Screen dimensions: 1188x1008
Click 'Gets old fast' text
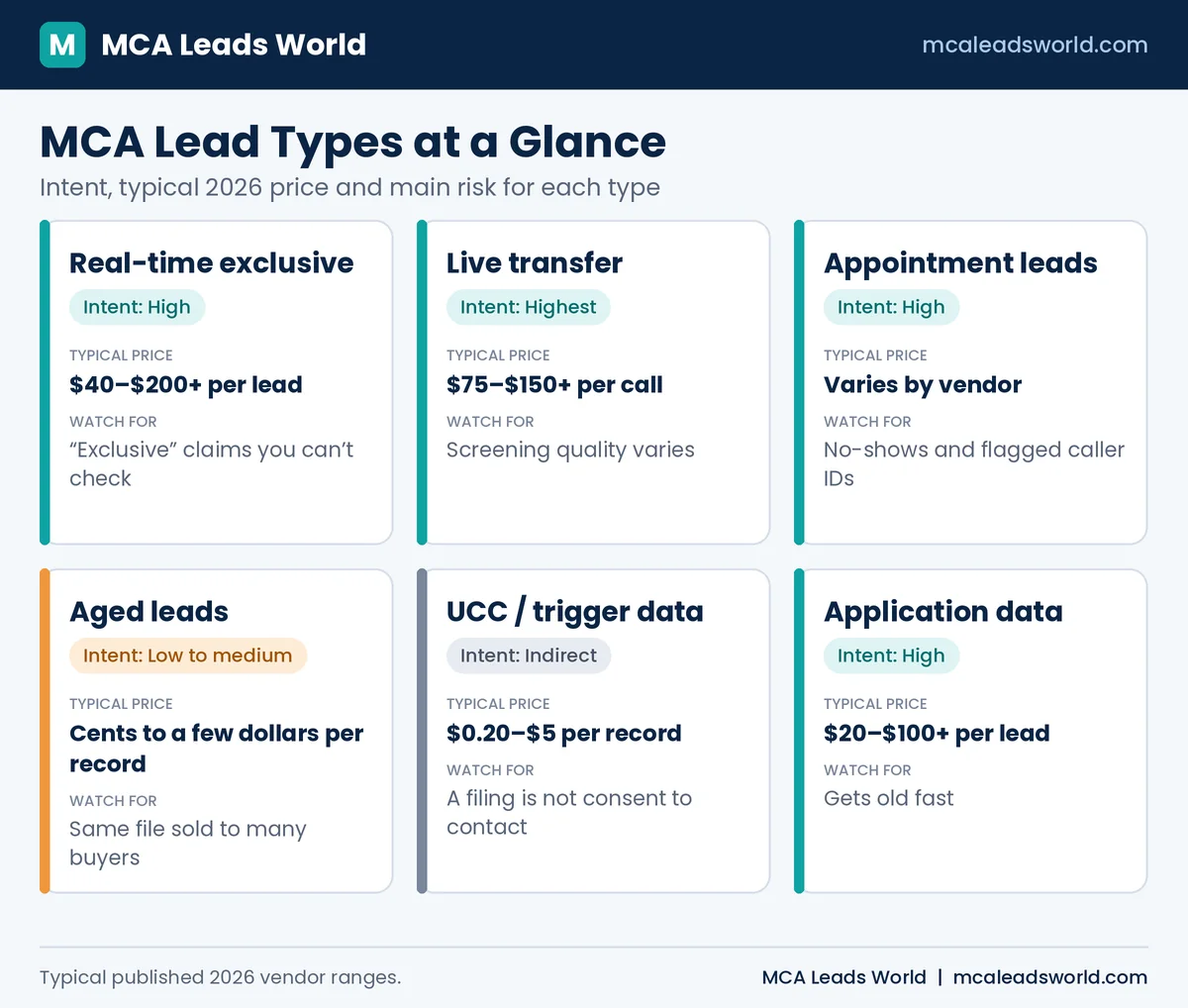tap(889, 798)
